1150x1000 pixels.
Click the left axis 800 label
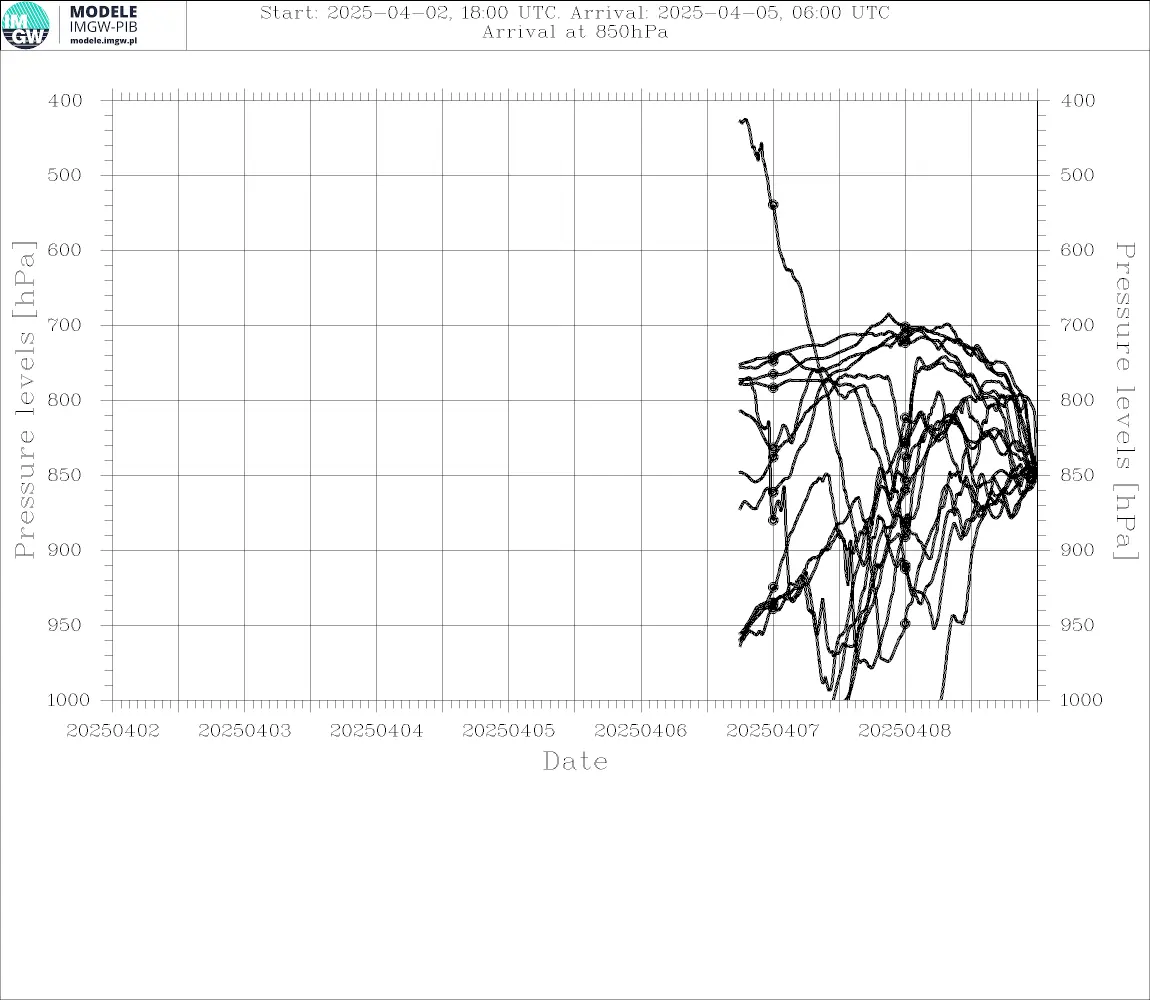(66, 400)
